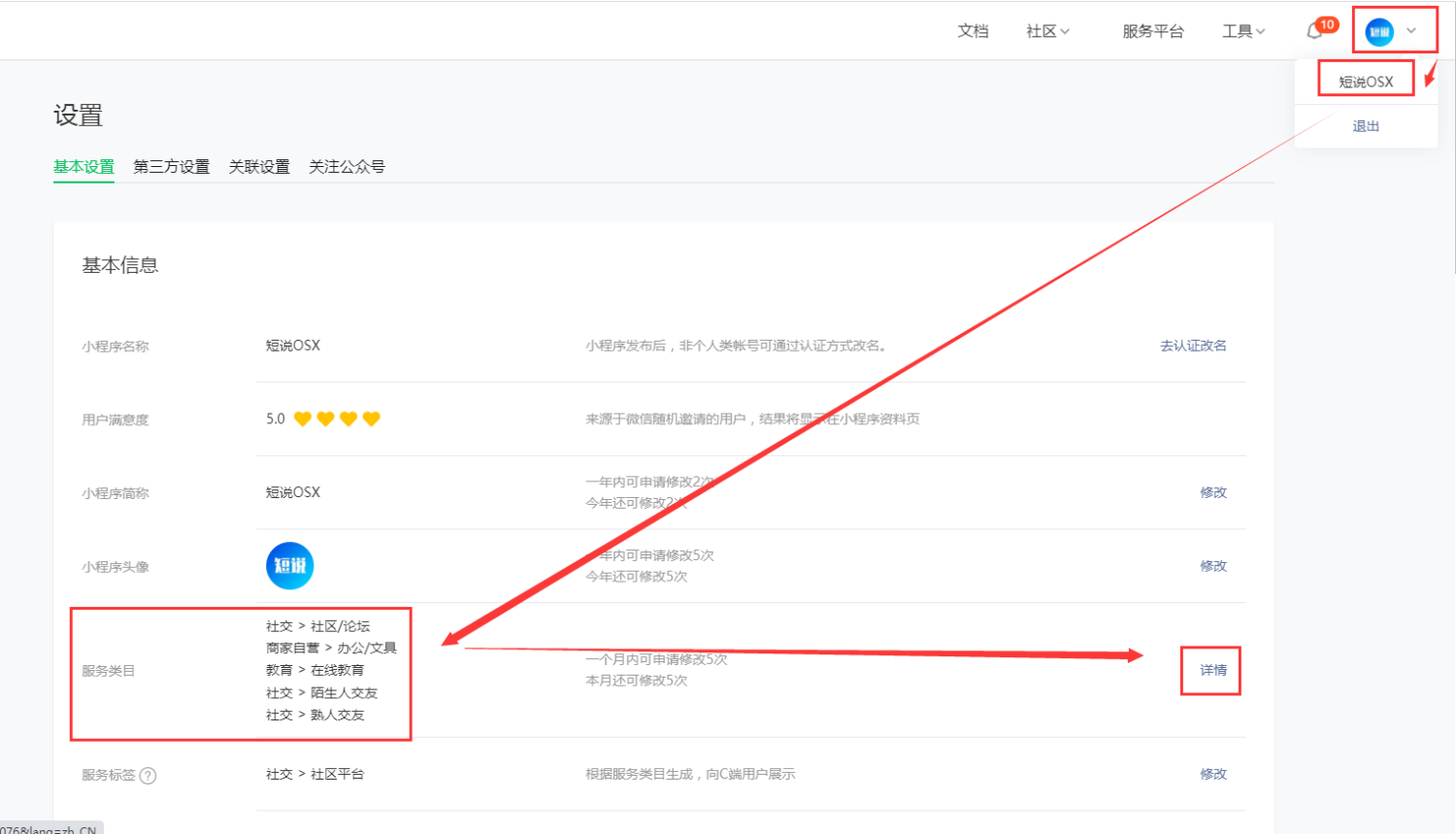
Task: Switch to the 关联设置 tab
Action: 259,166
